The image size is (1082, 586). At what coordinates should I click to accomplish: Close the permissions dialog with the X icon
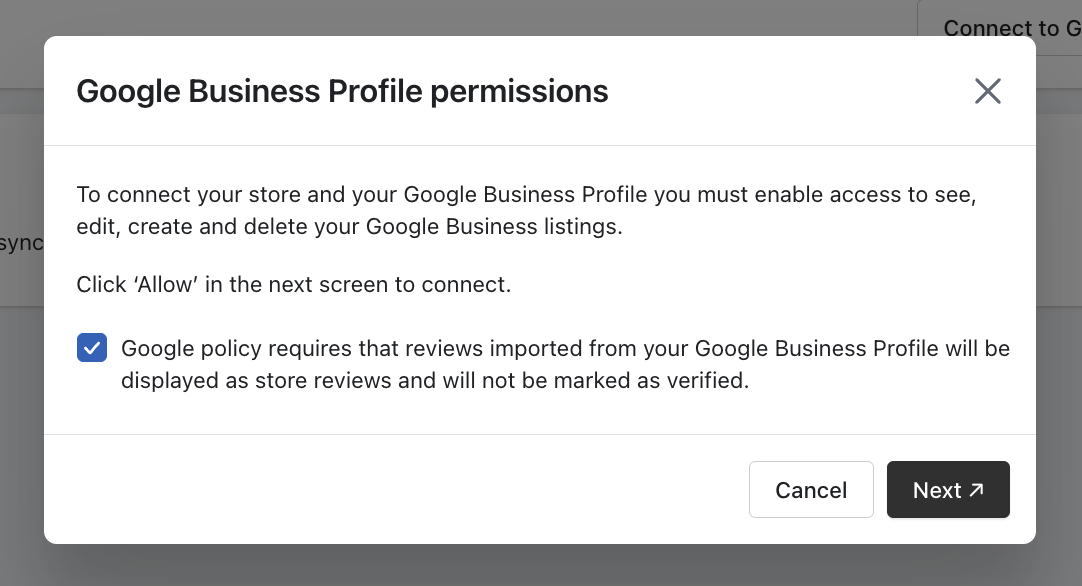coord(988,91)
